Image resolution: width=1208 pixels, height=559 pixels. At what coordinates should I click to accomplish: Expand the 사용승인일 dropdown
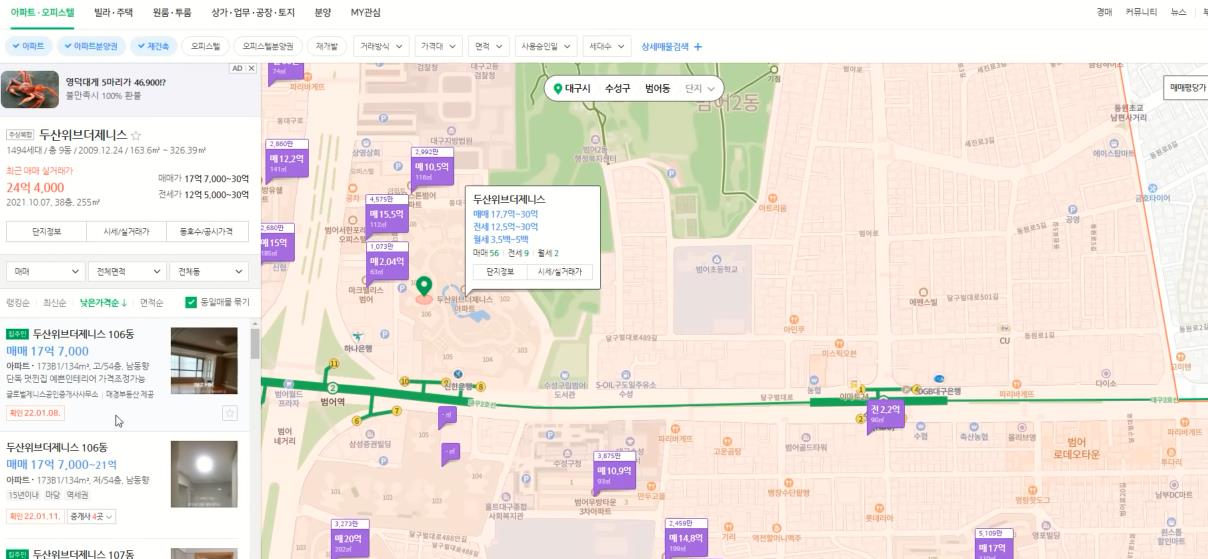click(546, 46)
